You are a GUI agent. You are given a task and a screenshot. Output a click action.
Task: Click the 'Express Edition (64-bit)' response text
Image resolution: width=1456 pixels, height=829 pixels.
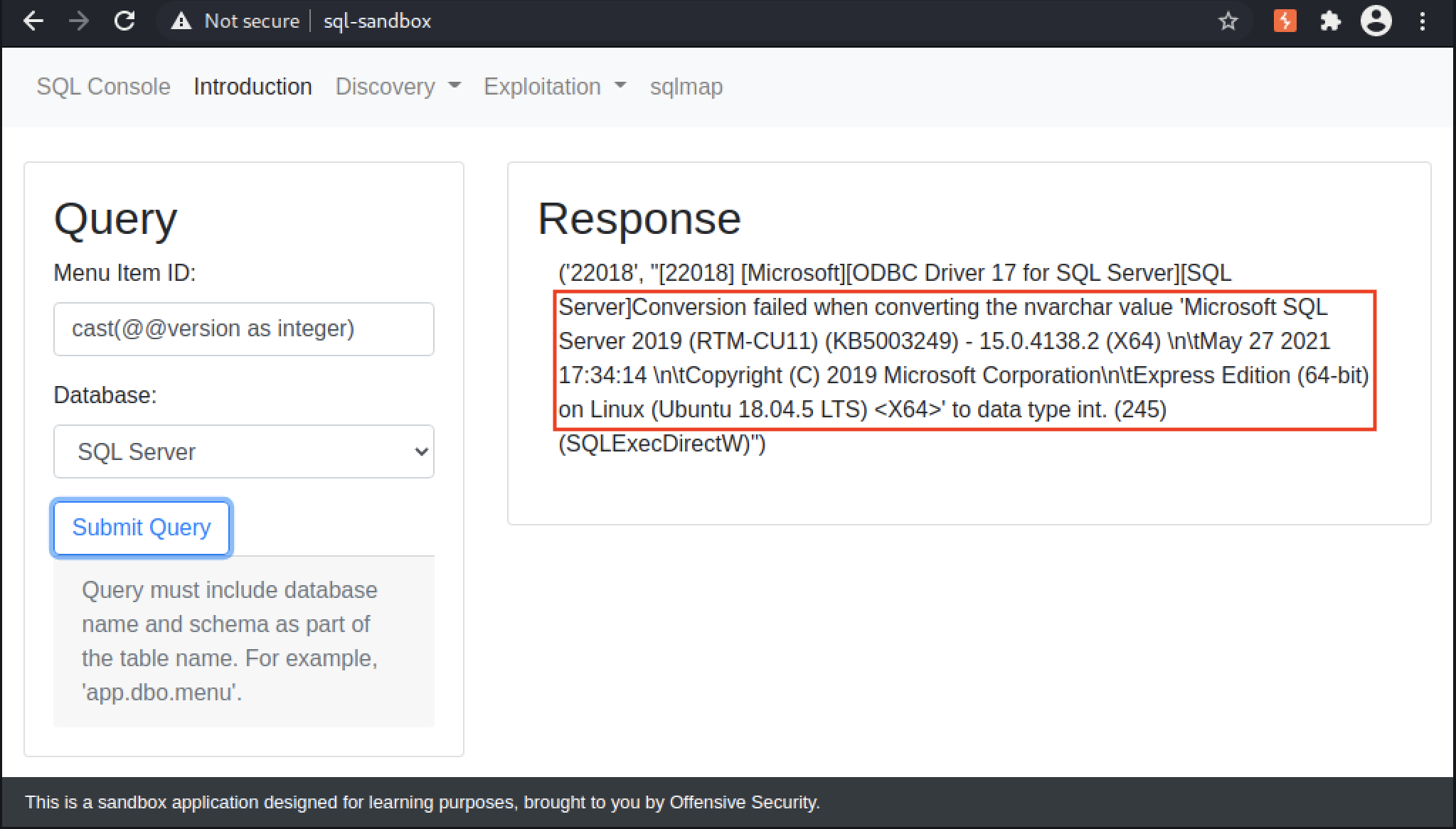(1250, 375)
